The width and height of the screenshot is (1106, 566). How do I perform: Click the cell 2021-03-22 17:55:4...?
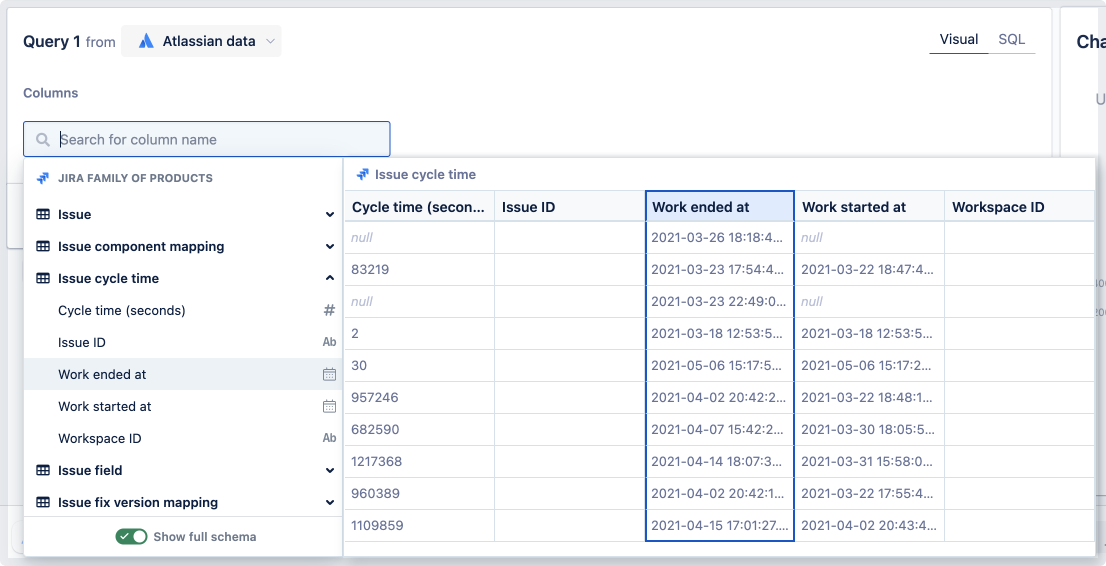click(x=870, y=493)
